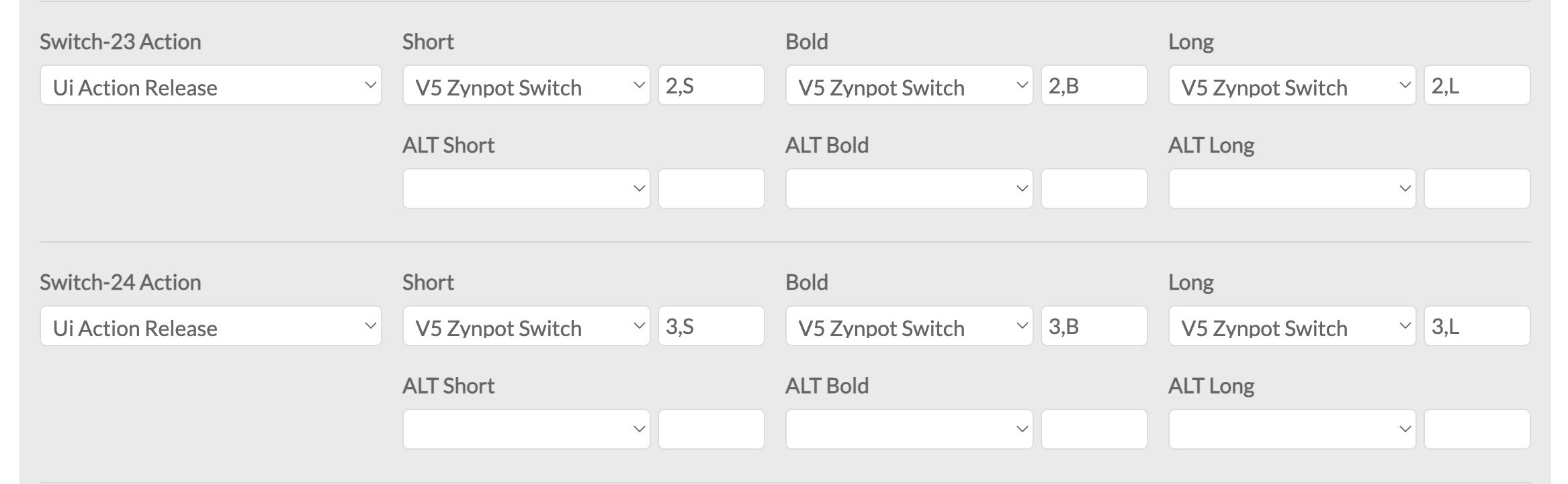
Task: Expand Switch-24 Short action dropdown
Action: [x=526, y=326]
